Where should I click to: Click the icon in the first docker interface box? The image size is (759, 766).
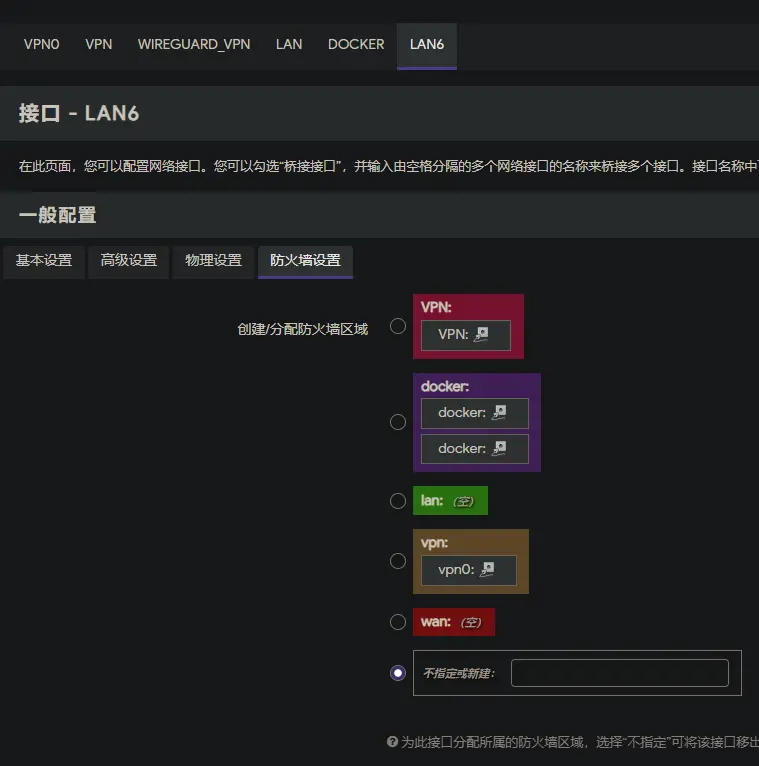pos(500,412)
